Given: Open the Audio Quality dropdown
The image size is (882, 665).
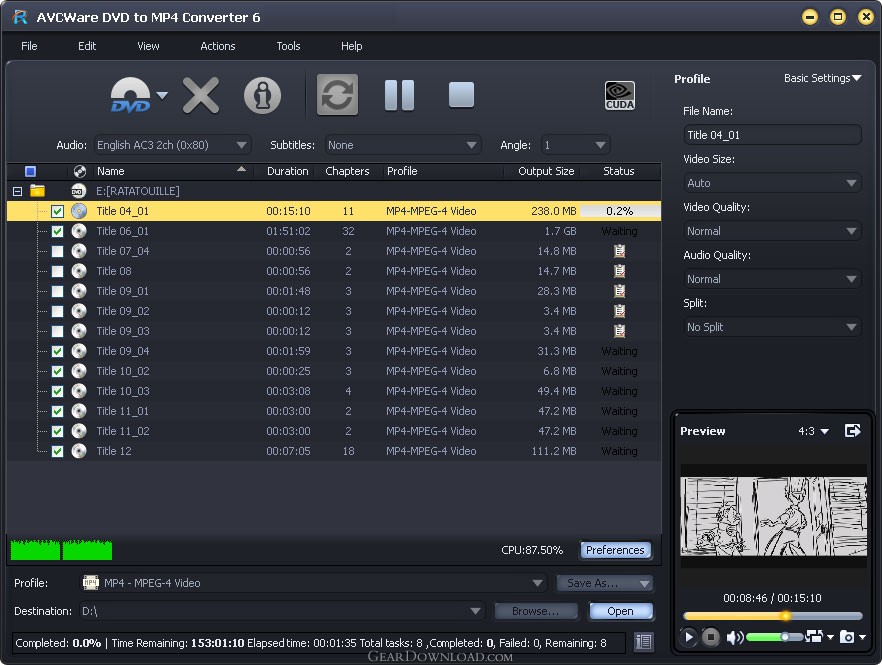Looking at the screenshot, I should [772, 279].
